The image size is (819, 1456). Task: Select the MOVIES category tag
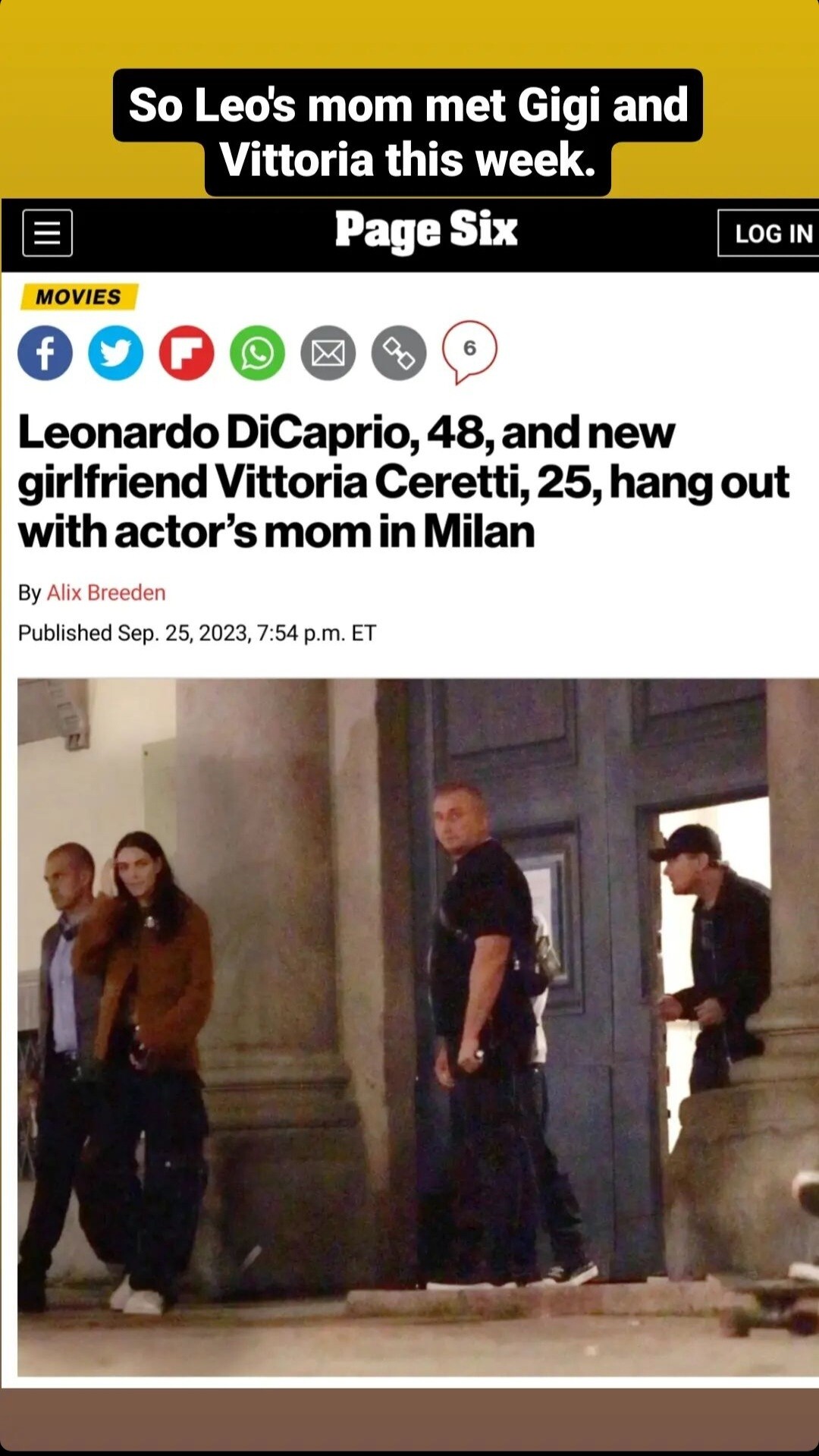(78, 297)
